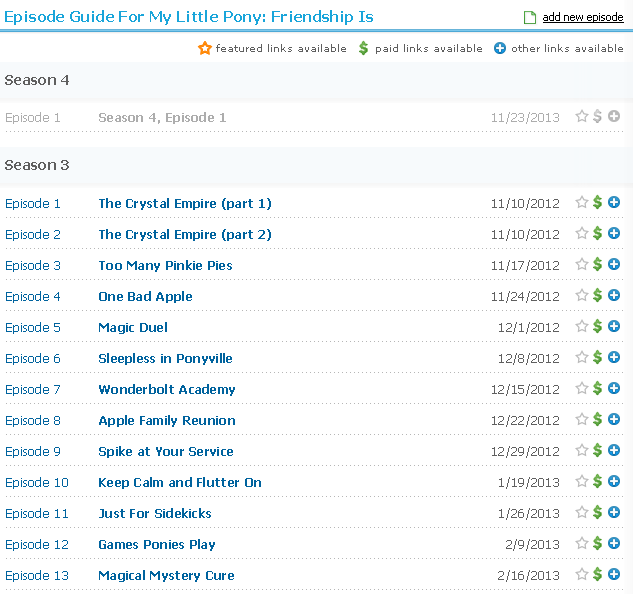Open the One Bad Apple episode
Viewport: 633px width, 594px height.
(x=145, y=296)
